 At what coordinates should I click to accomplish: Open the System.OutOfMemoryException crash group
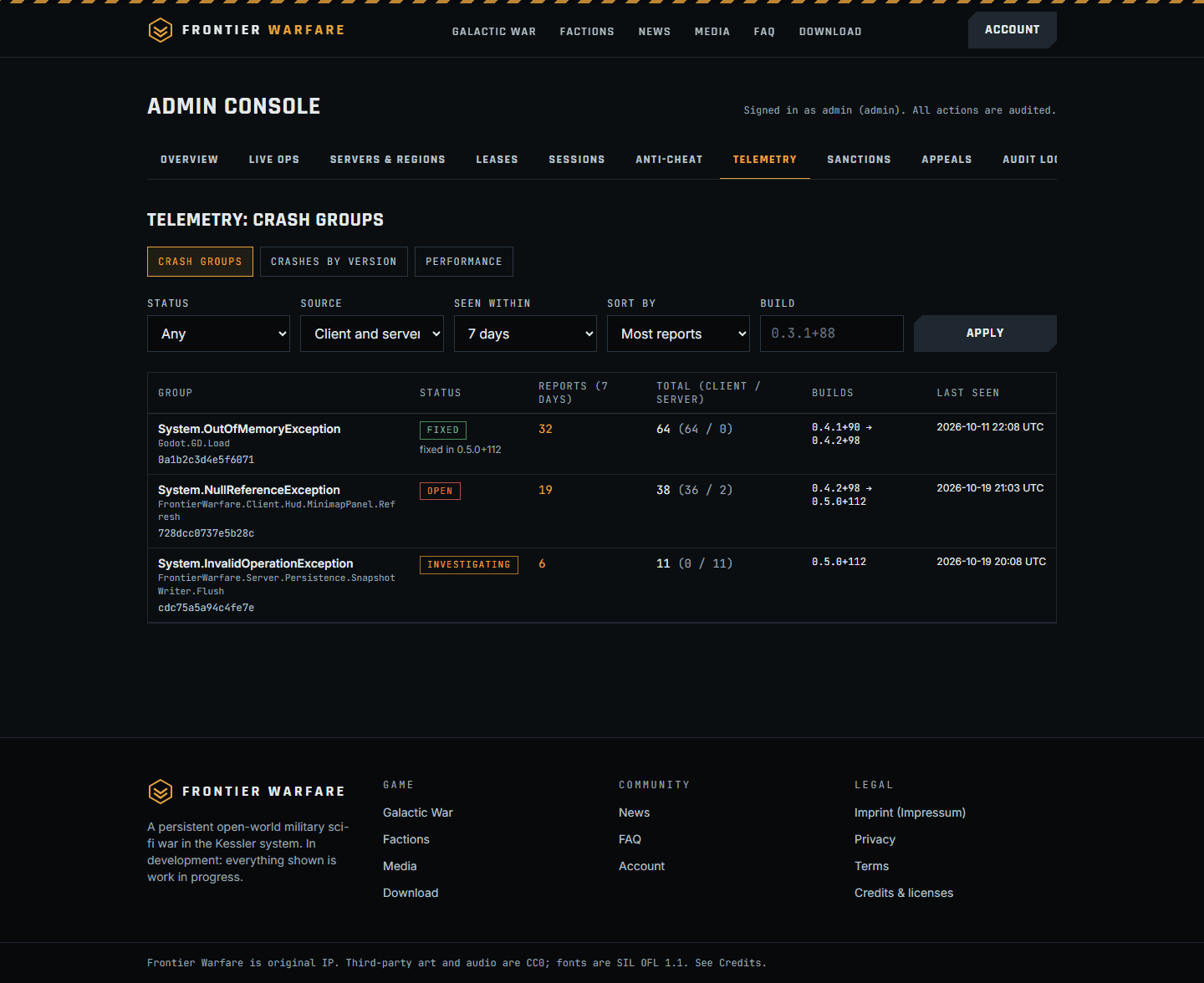click(249, 429)
